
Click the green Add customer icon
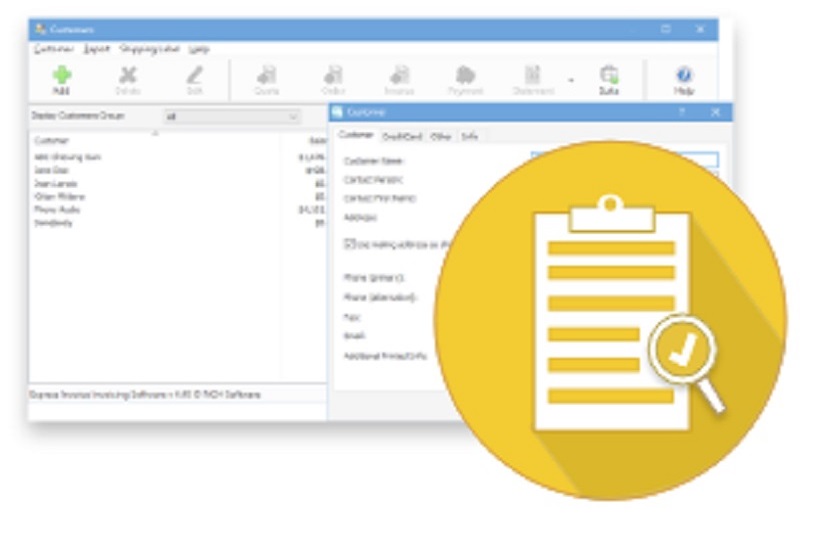(62, 76)
